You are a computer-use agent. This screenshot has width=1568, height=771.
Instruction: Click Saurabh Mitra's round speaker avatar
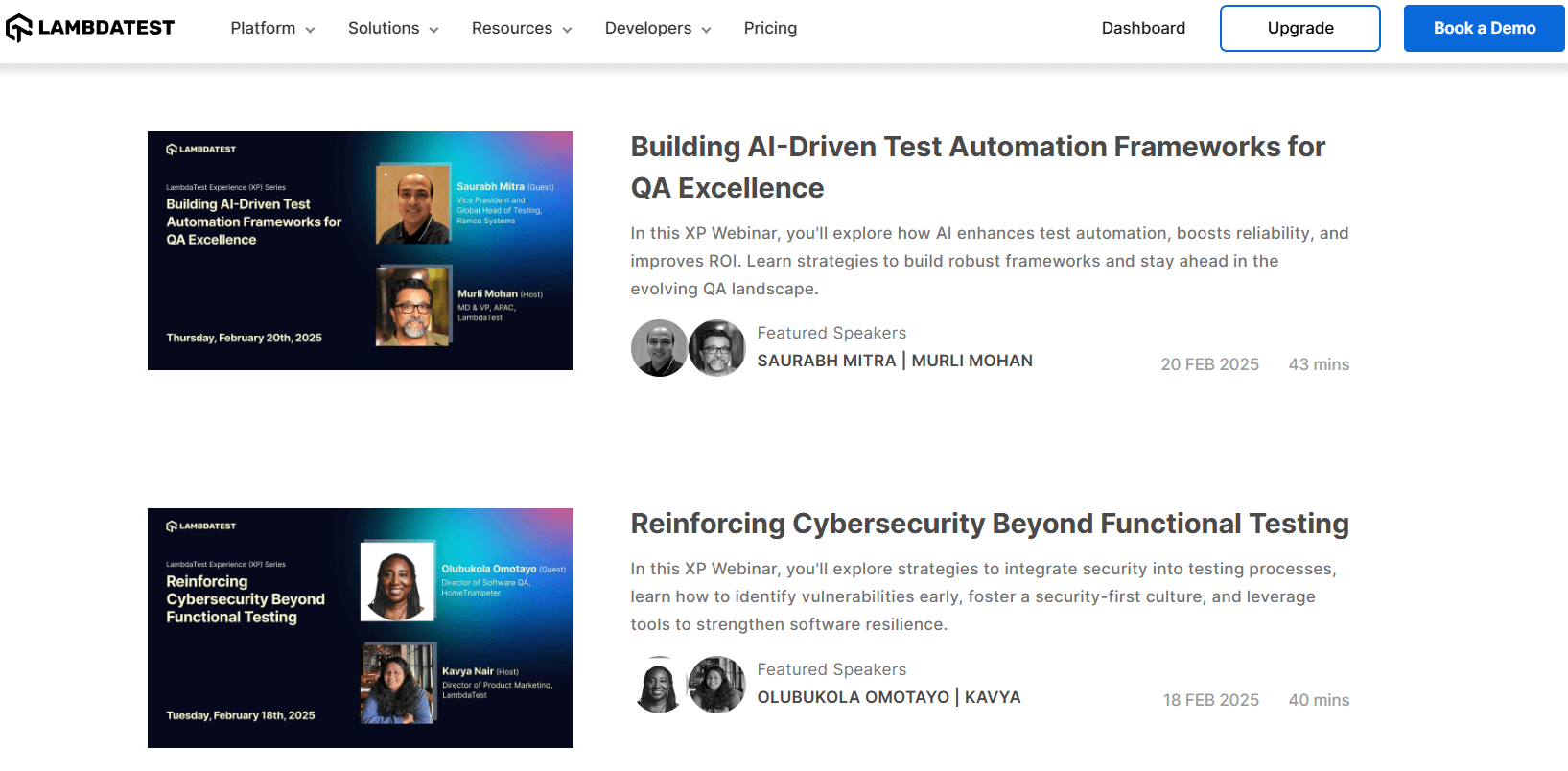659,348
